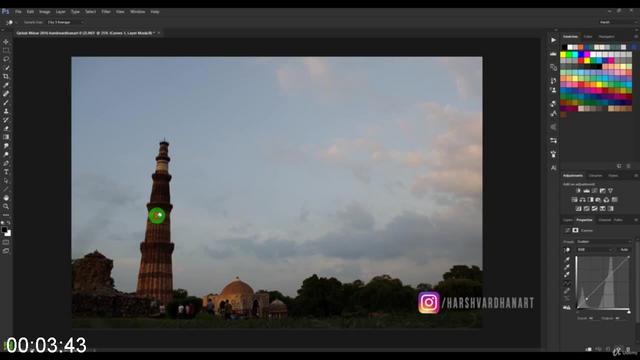Select the Brush tool
The height and width of the screenshot is (360, 640).
click(x=6, y=102)
